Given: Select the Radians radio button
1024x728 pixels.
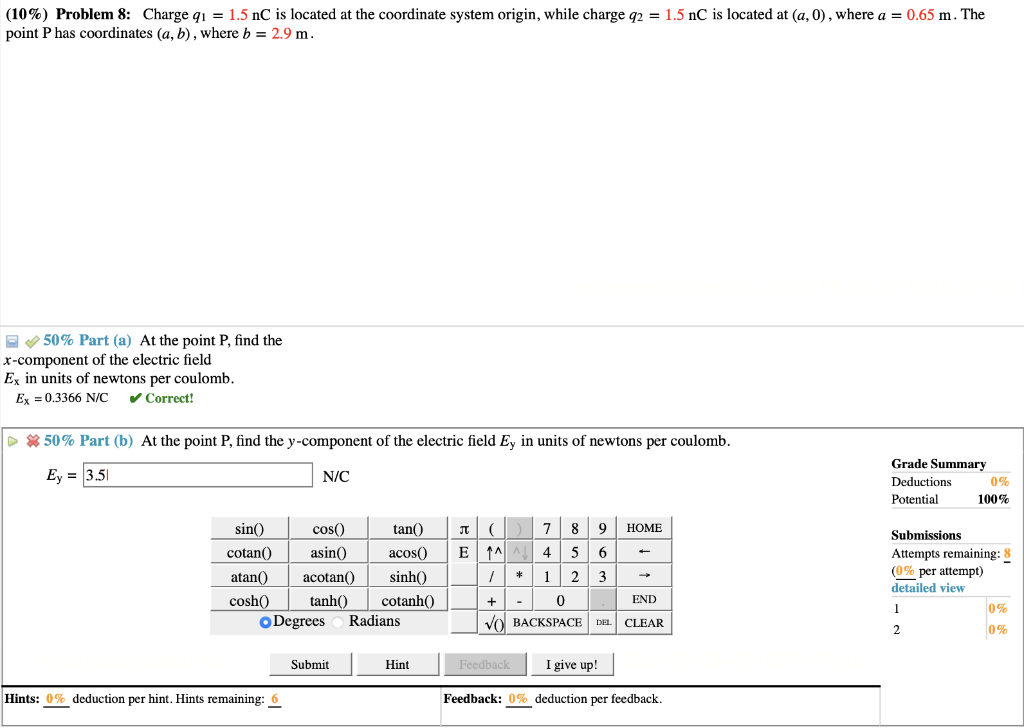Looking at the screenshot, I should coord(339,621).
